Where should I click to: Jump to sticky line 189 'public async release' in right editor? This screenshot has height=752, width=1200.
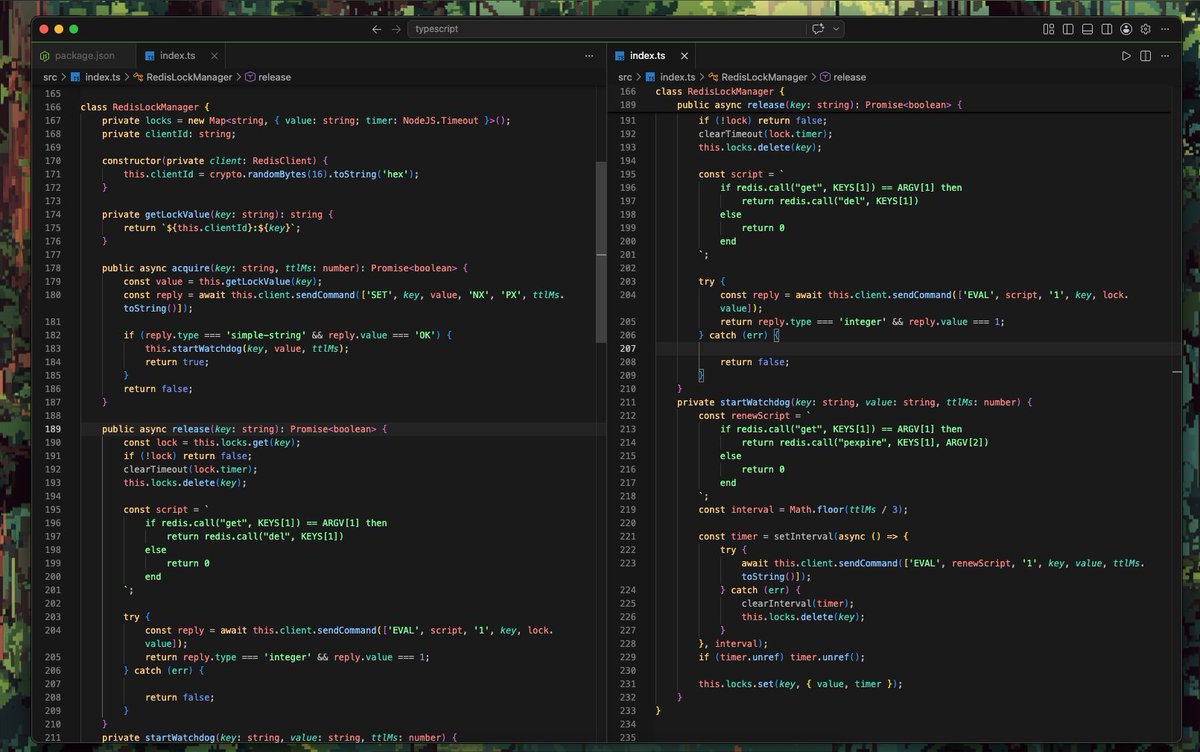point(819,104)
